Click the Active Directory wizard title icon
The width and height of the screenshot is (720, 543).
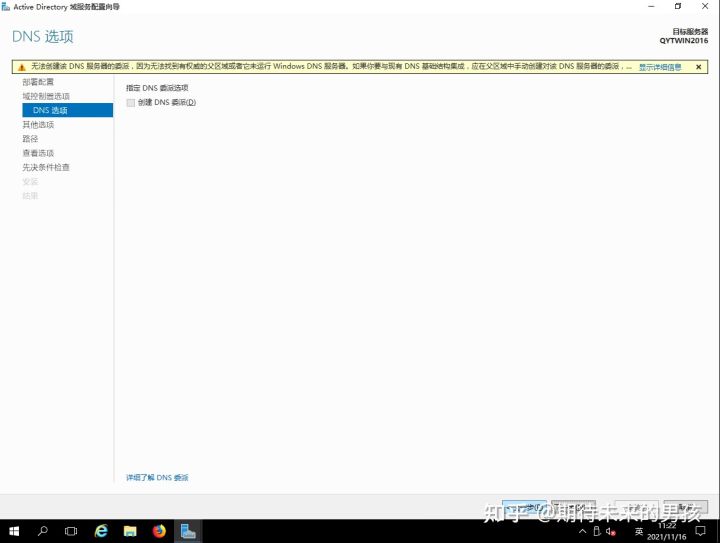(x=6, y=7)
